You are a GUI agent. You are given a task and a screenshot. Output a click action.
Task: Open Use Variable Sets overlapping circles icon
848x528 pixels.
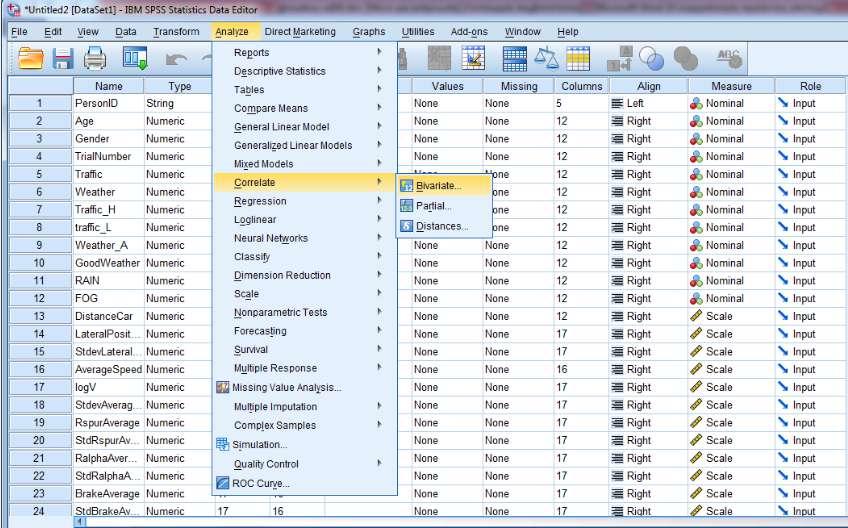651,58
